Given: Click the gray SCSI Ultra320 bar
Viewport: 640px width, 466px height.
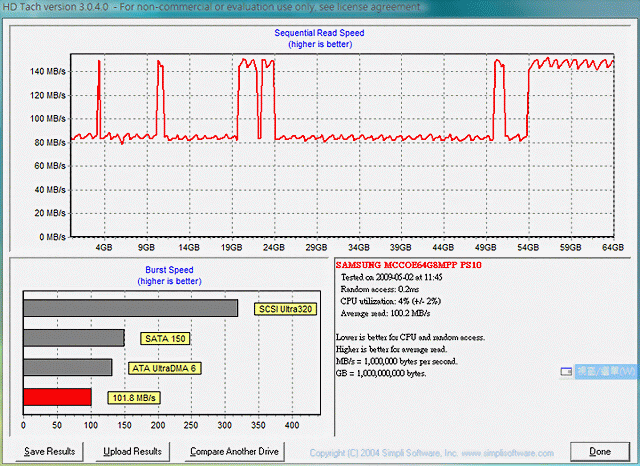Looking at the screenshot, I should 130,309.
